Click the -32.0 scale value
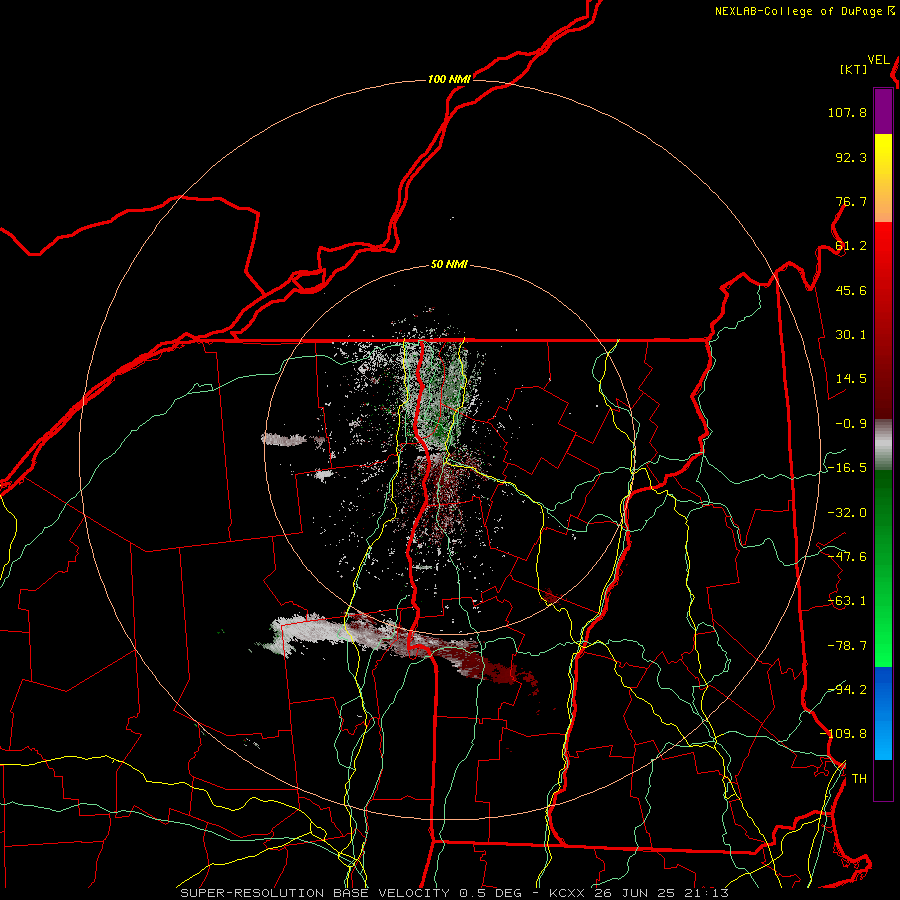The height and width of the screenshot is (900, 900). 847,513
